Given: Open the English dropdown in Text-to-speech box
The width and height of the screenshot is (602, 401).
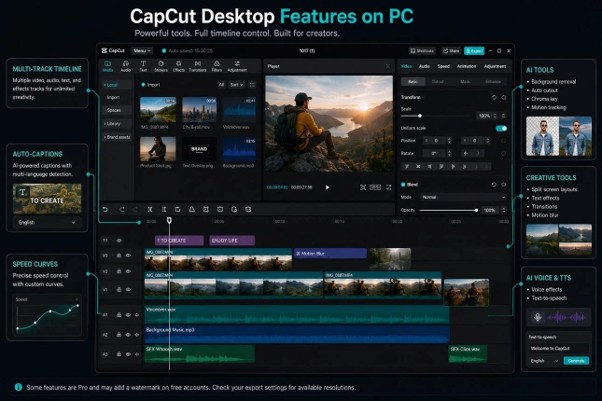Looking at the screenshot, I should [x=544, y=361].
